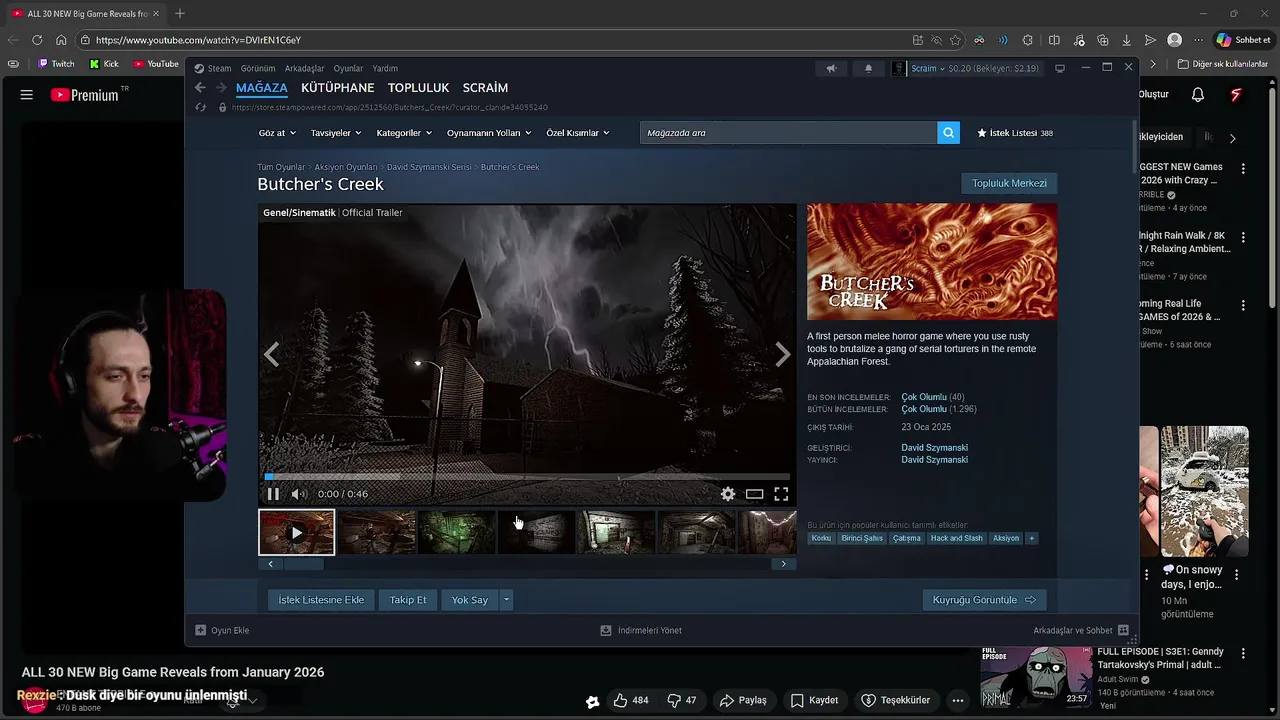This screenshot has width=1280, height=720.
Task: Add tag with plus button
Action: (x=1032, y=538)
